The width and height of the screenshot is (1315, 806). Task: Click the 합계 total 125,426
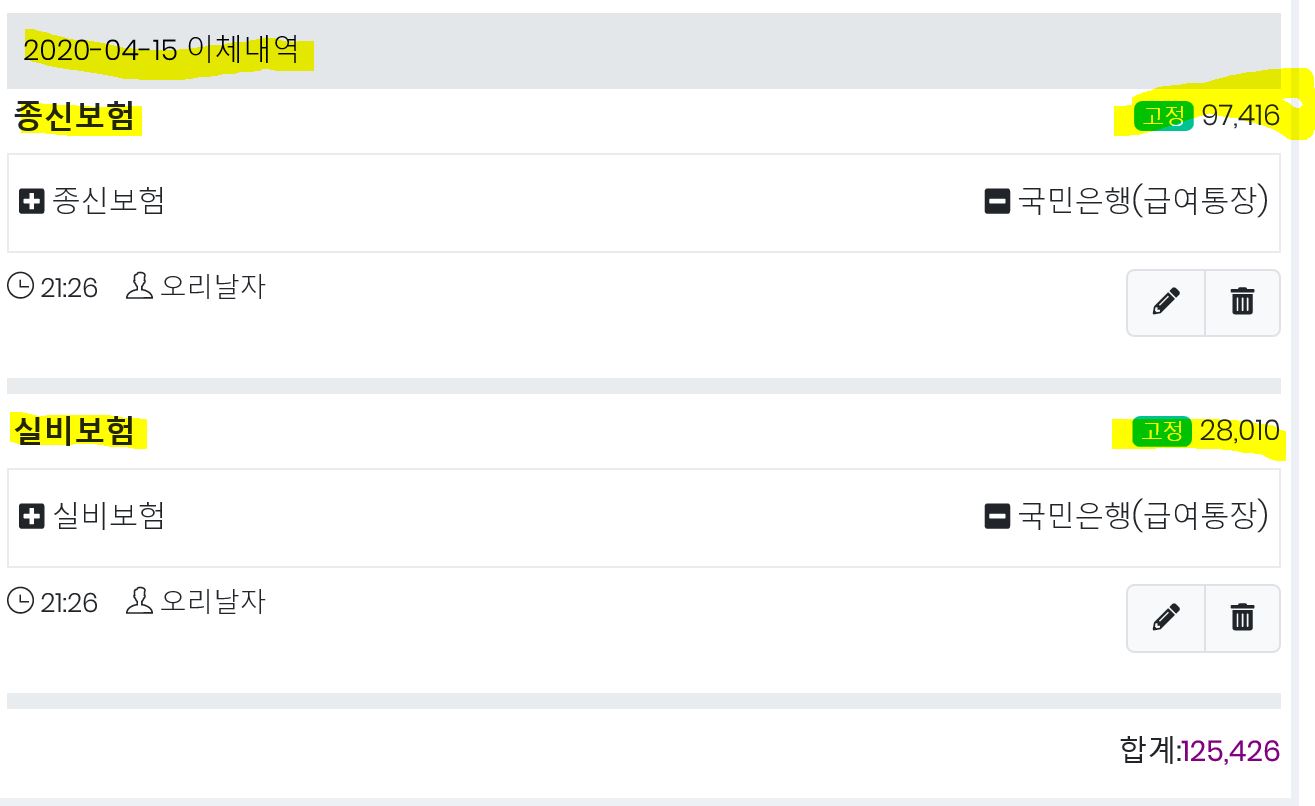(x=1229, y=751)
